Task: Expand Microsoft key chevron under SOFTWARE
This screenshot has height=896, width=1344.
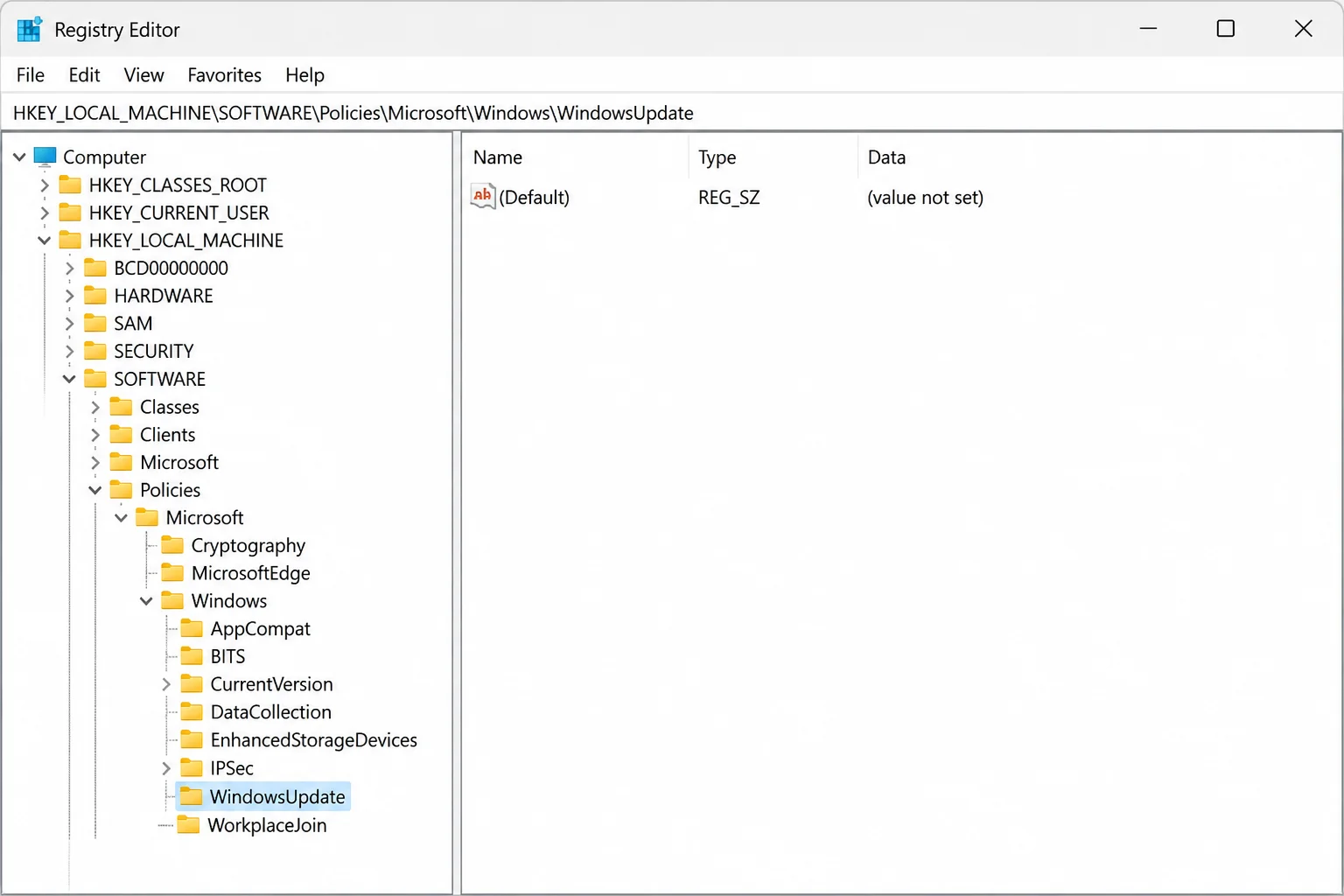Action: tap(95, 463)
